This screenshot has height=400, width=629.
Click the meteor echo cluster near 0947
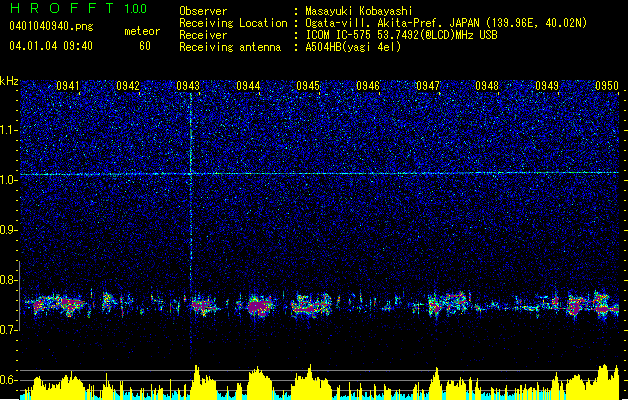(x=449, y=304)
